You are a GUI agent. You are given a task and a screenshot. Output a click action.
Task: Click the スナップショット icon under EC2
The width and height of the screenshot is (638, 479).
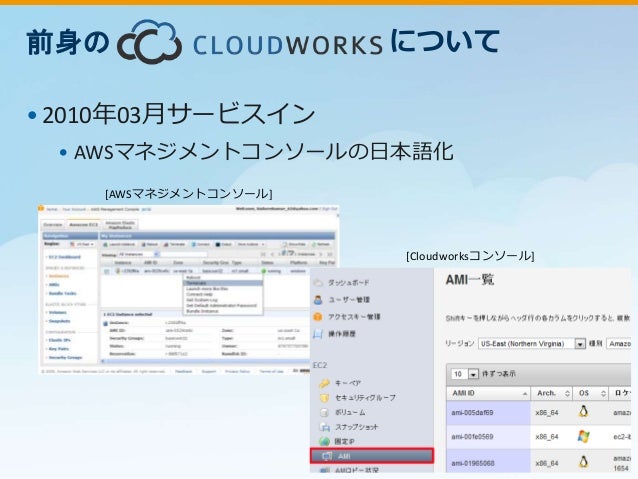pos(324,427)
